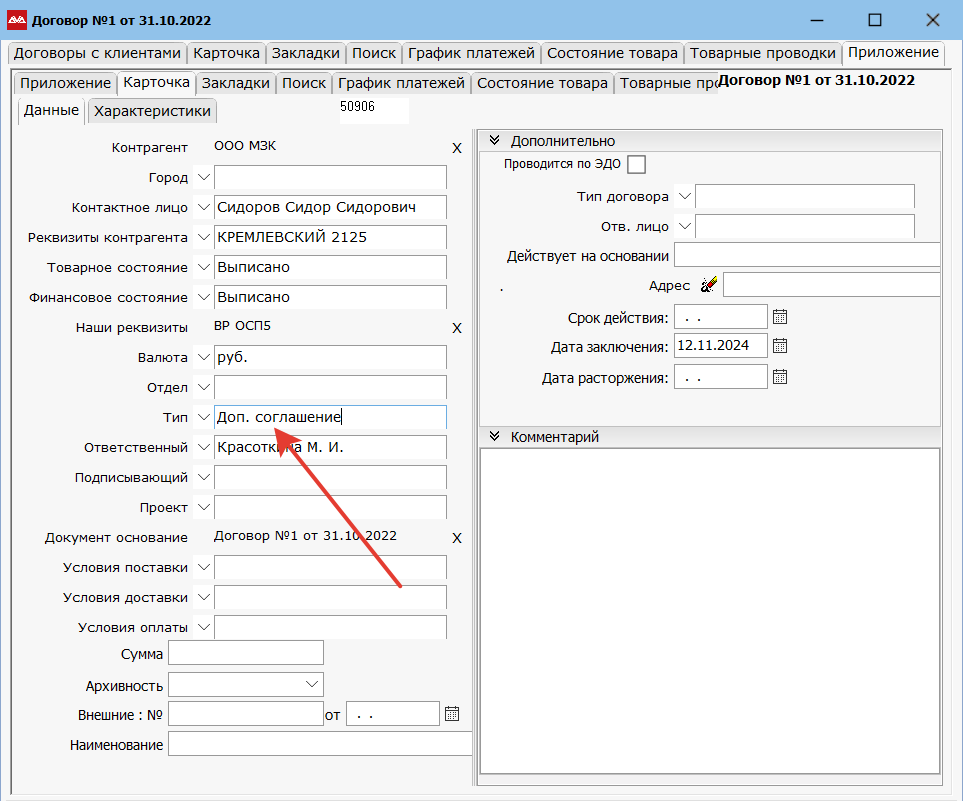
Task: Open second-row Поиск tab
Action: click(303, 84)
